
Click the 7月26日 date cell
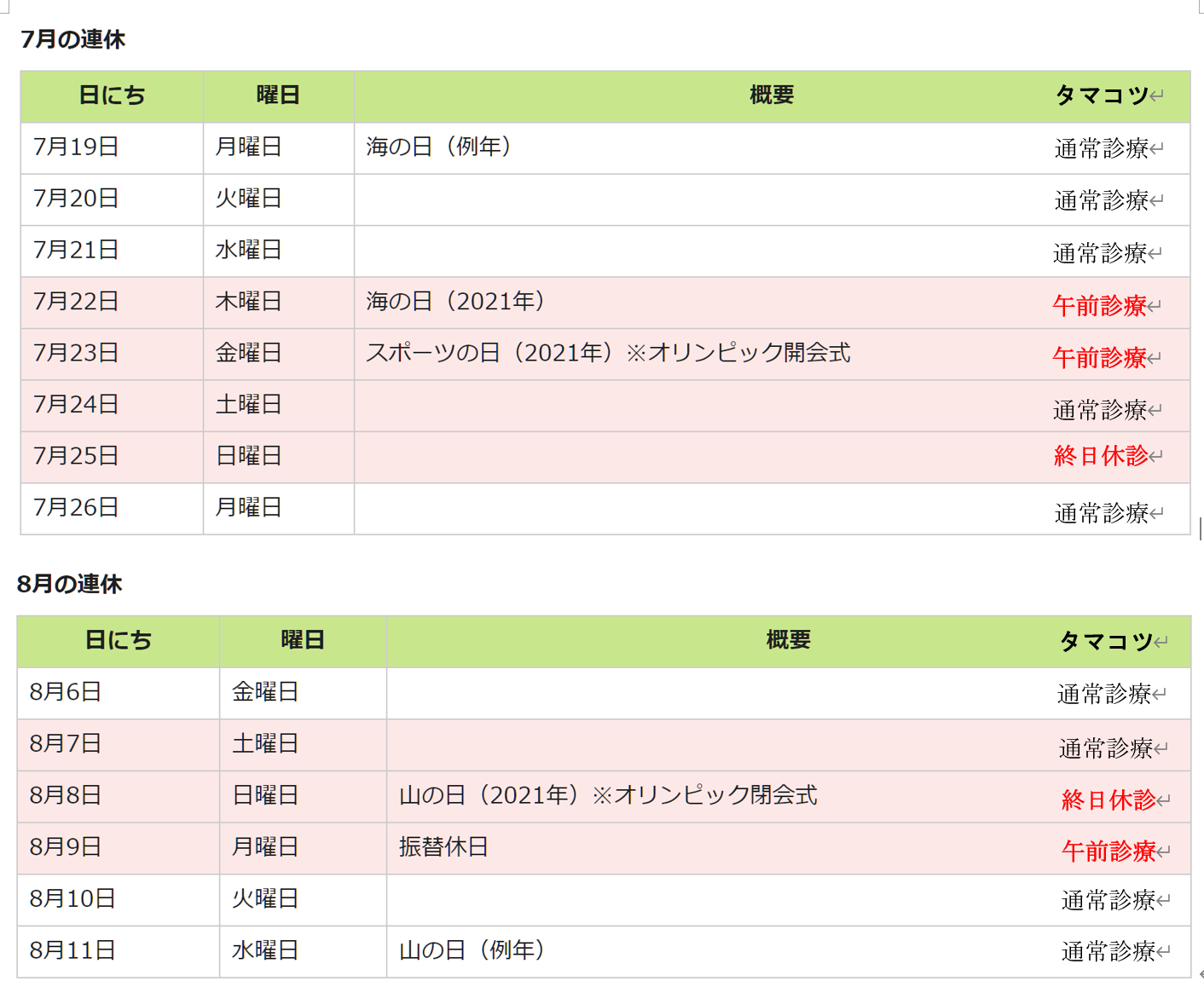76,508
